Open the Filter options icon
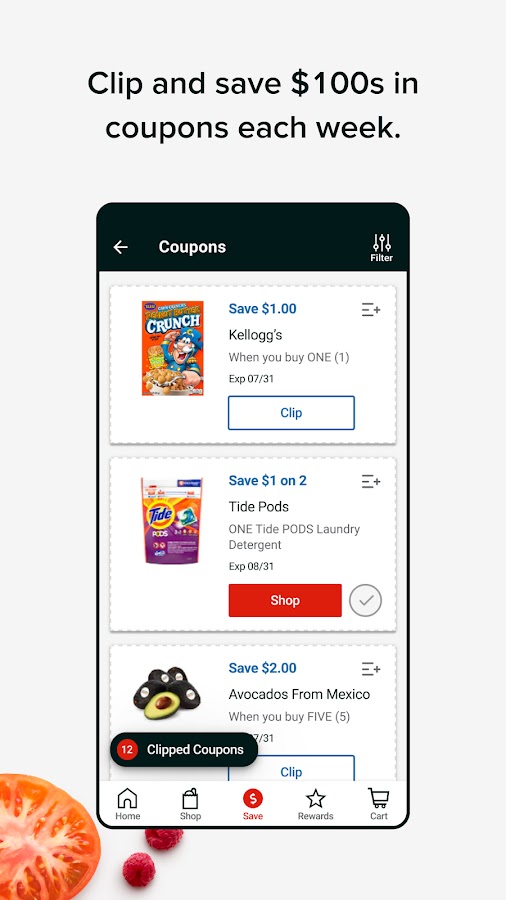This screenshot has width=506, height=900. [x=382, y=248]
